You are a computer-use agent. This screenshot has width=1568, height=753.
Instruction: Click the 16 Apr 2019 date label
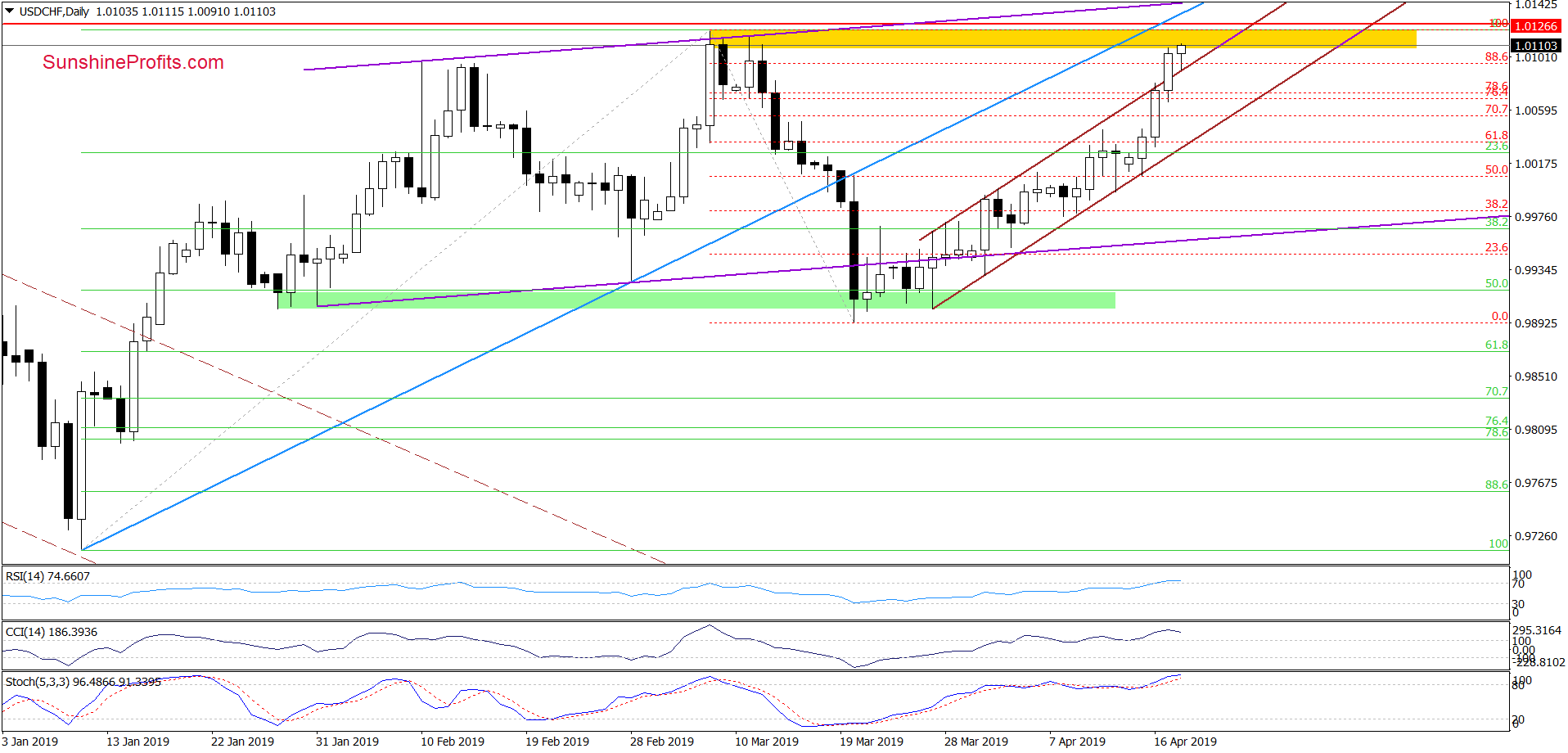click(1185, 742)
